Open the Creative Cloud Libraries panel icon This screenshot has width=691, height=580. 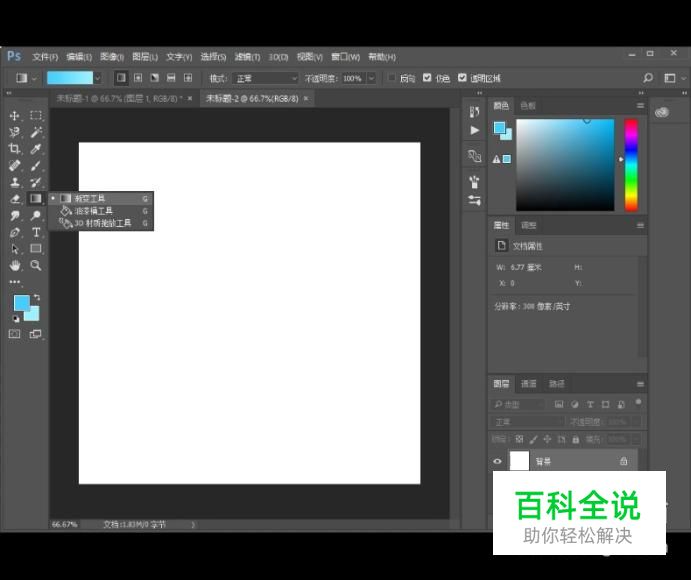[662, 112]
